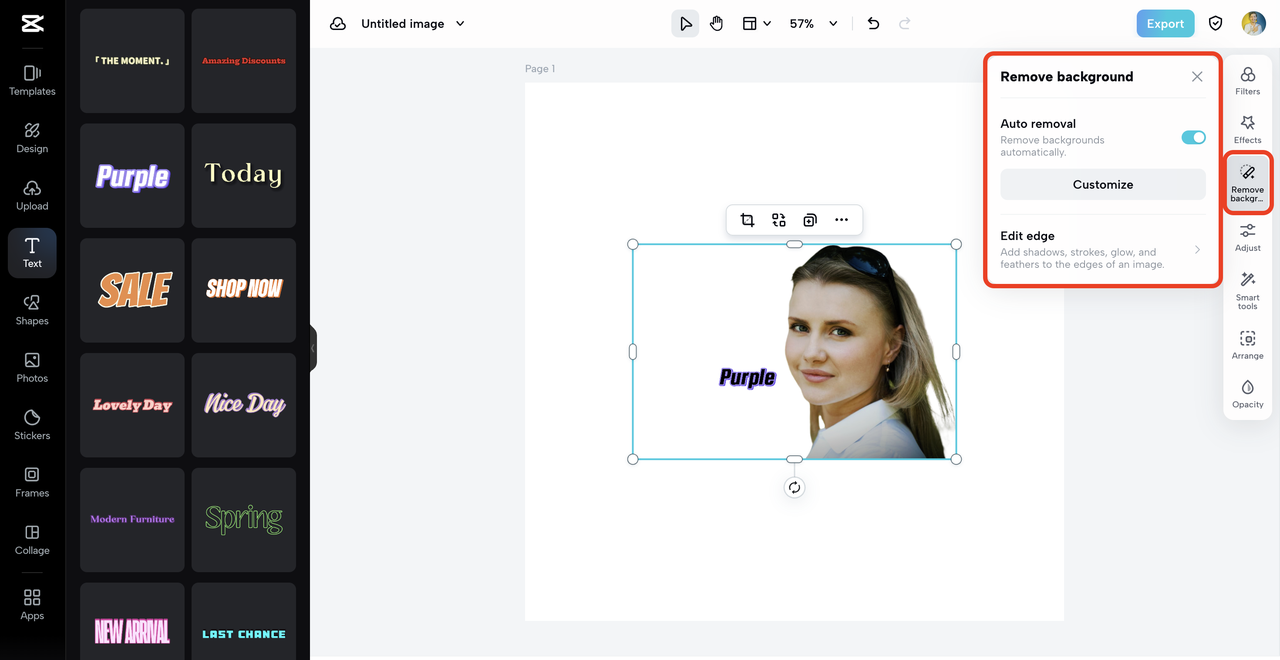The height and width of the screenshot is (660, 1280).
Task: Choose THE MOMENT text style
Action: click(132, 61)
